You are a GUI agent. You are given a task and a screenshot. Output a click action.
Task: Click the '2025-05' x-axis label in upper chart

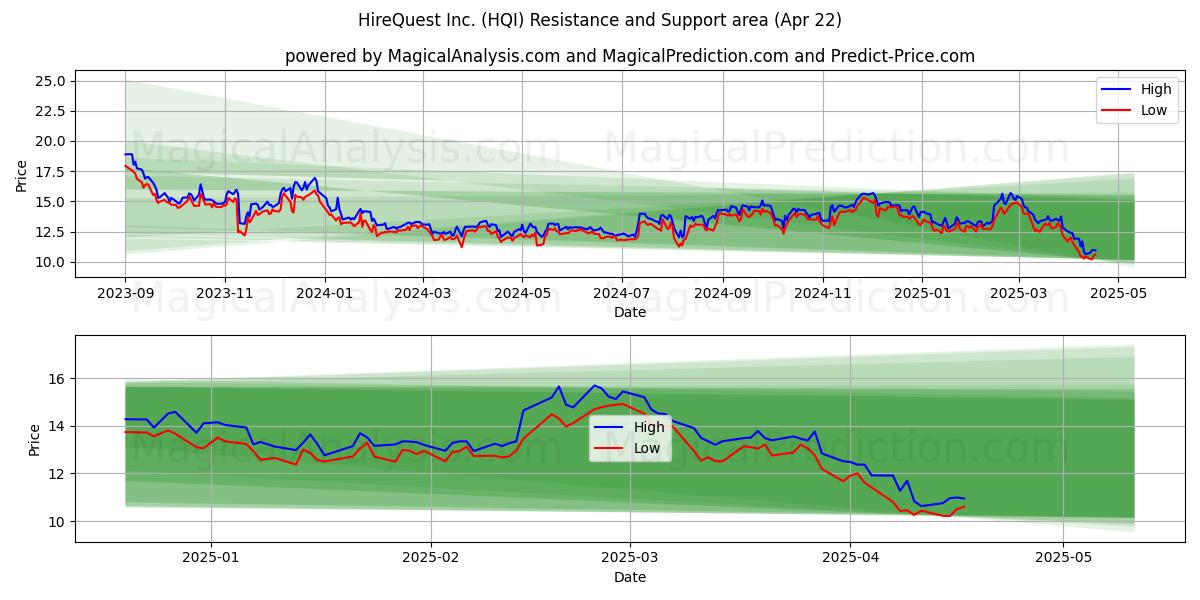[x=1118, y=294]
